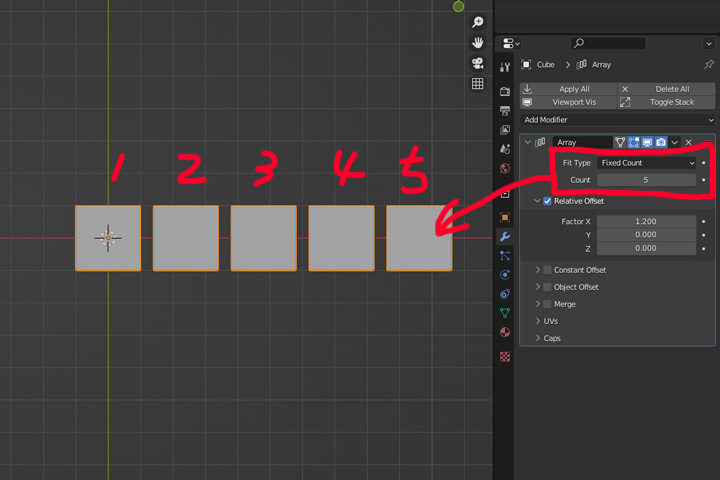Open the Array modifier extra options arrow

(675, 142)
